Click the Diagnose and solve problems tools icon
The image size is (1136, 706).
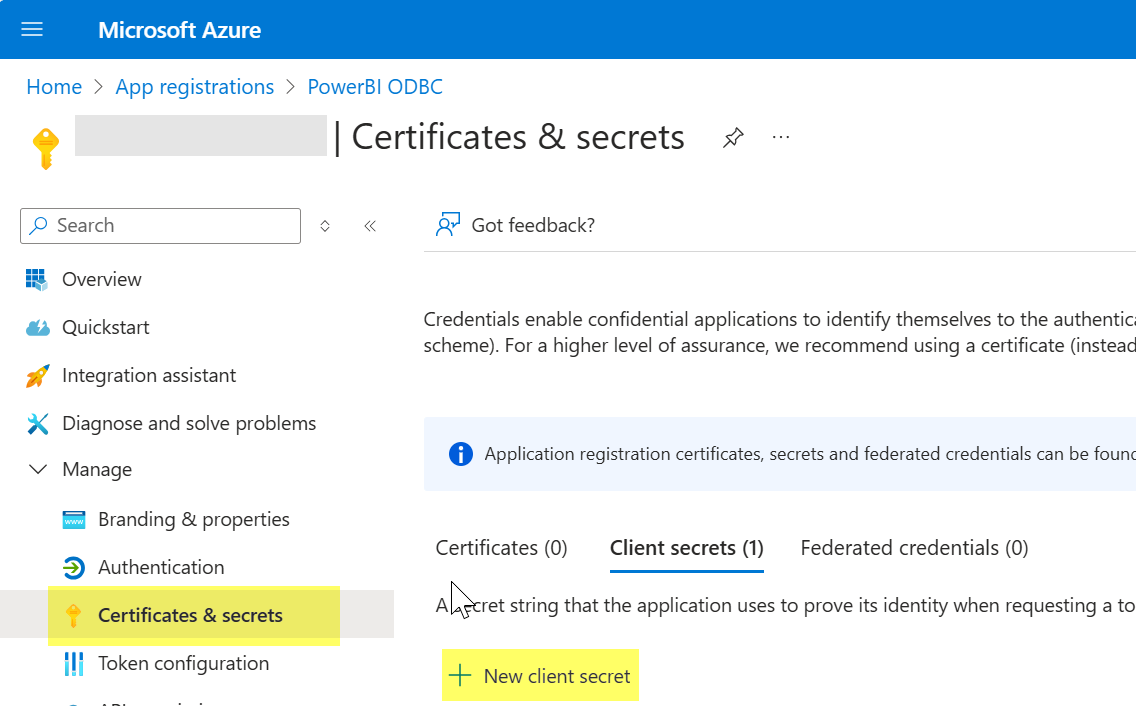pos(38,423)
